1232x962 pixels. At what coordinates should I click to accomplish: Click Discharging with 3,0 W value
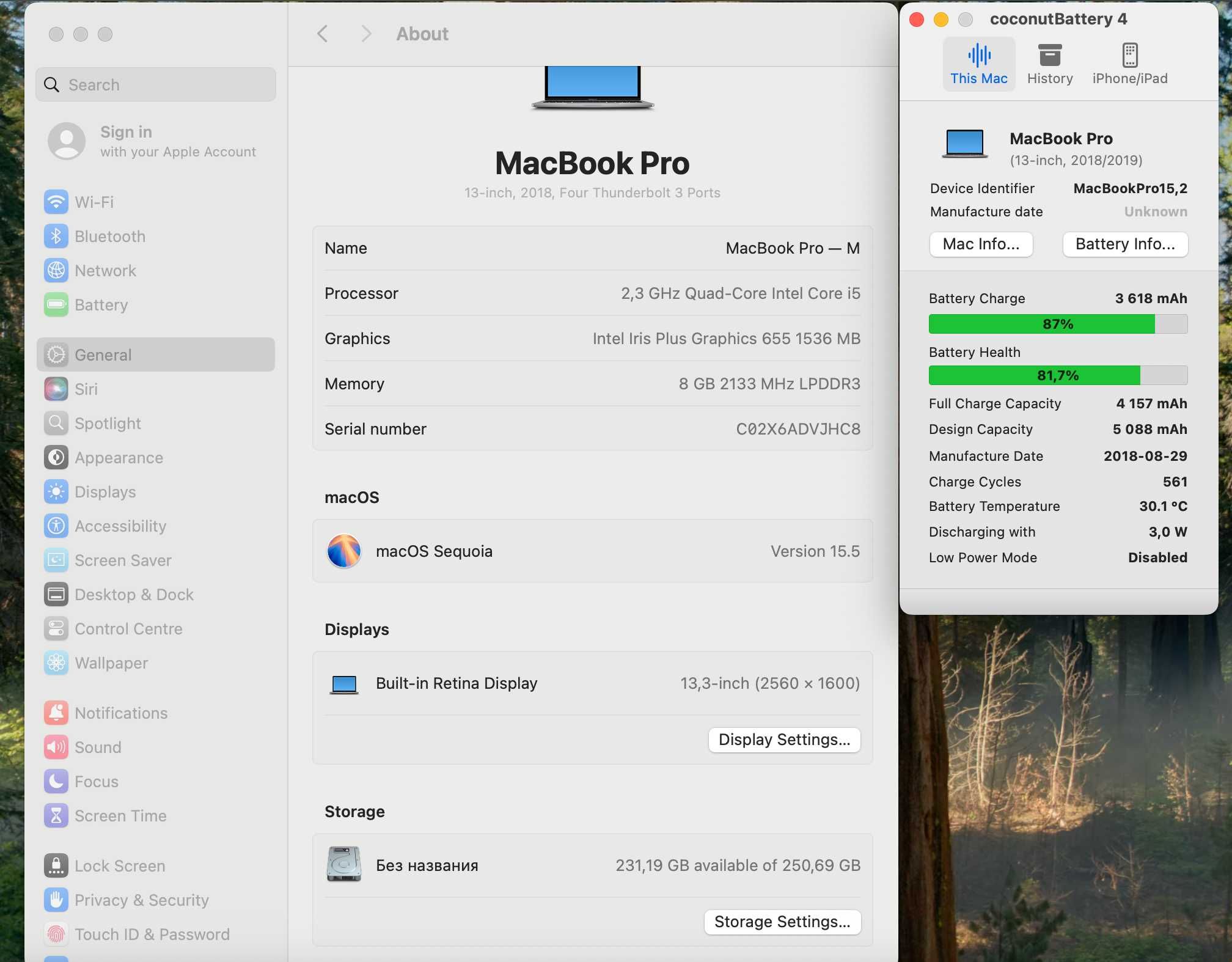(1168, 532)
